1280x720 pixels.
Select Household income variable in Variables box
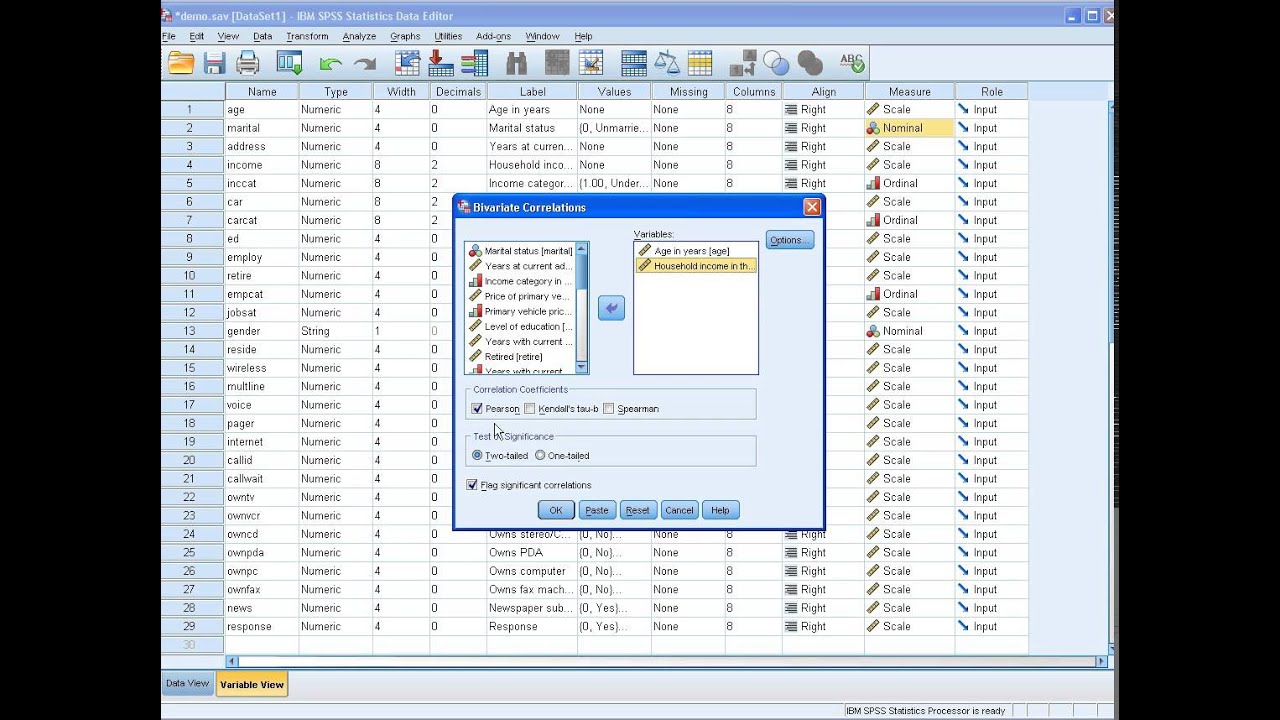pyautogui.click(x=696, y=266)
